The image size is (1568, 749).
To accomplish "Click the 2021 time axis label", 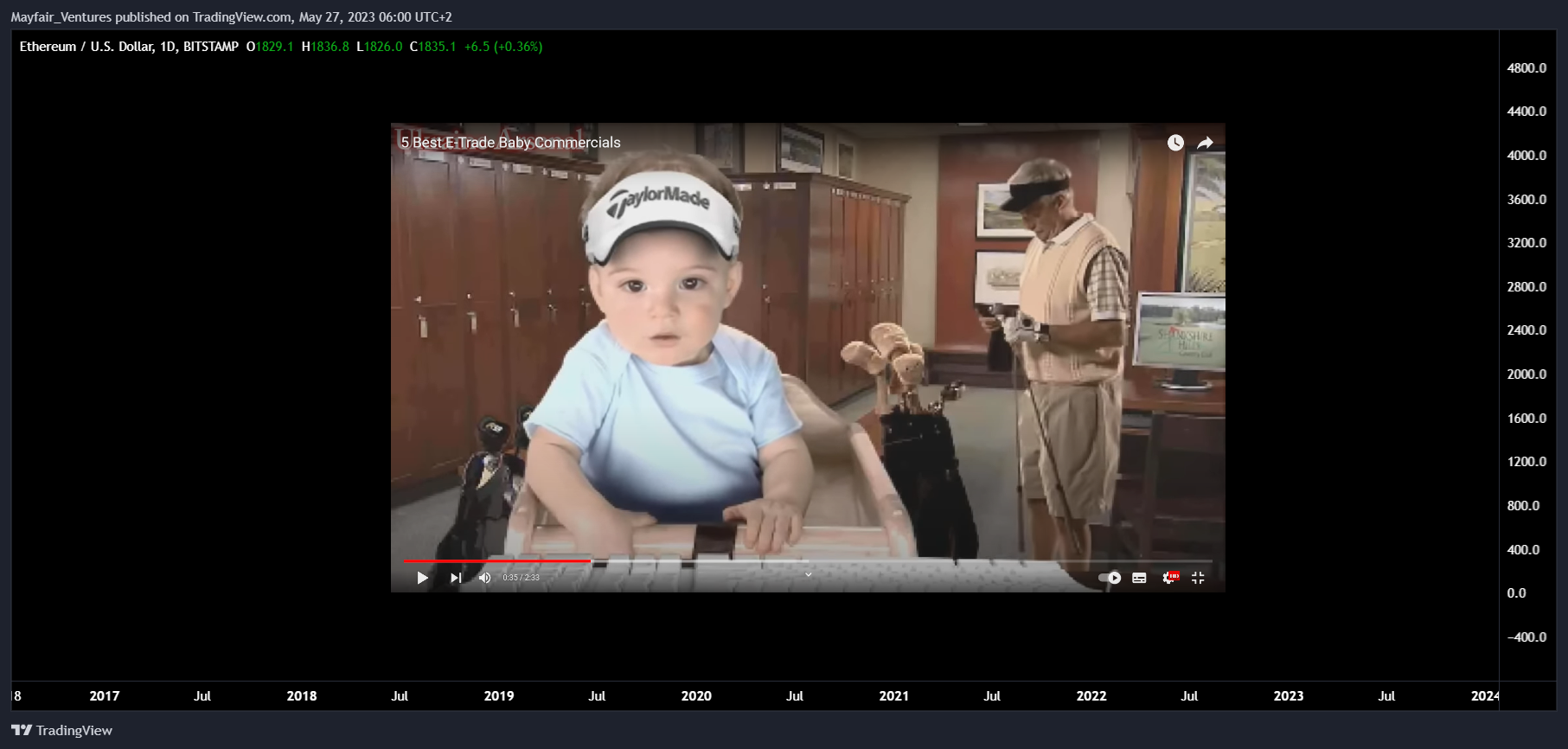I will pos(894,696).
